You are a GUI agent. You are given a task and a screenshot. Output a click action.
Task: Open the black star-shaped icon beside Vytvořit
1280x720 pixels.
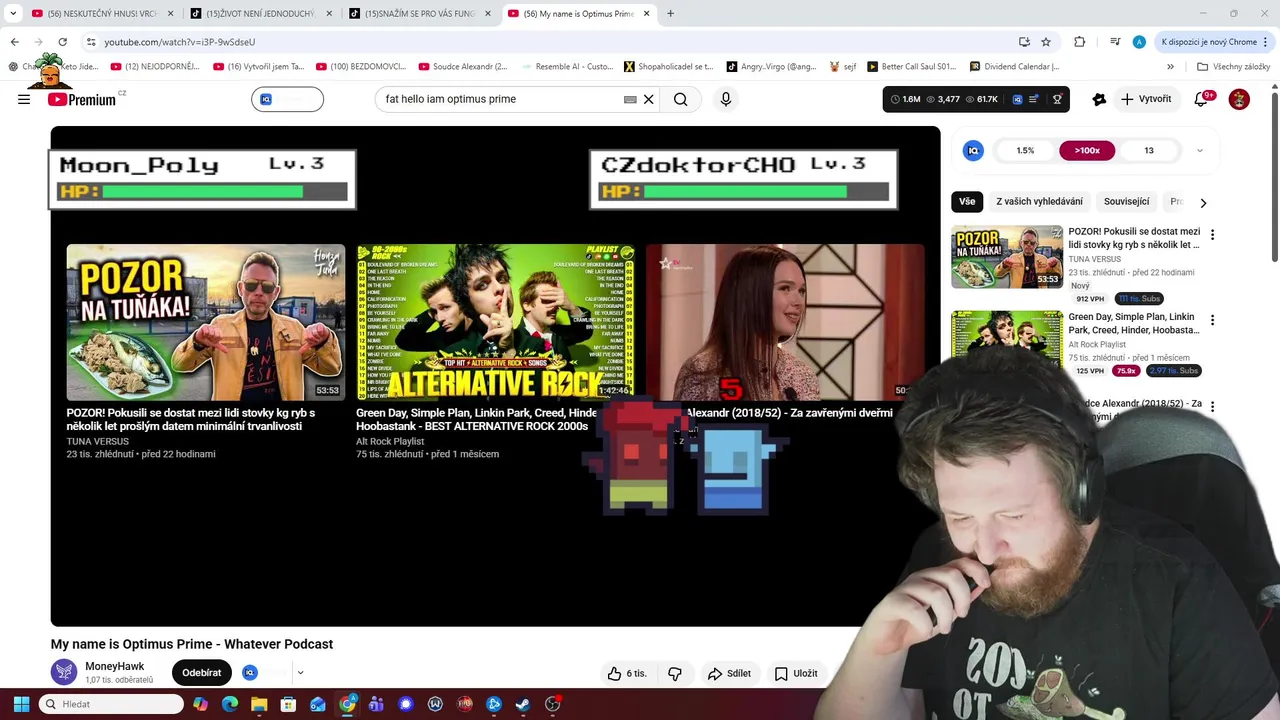pyautogui.click(x=1099, y=99)
